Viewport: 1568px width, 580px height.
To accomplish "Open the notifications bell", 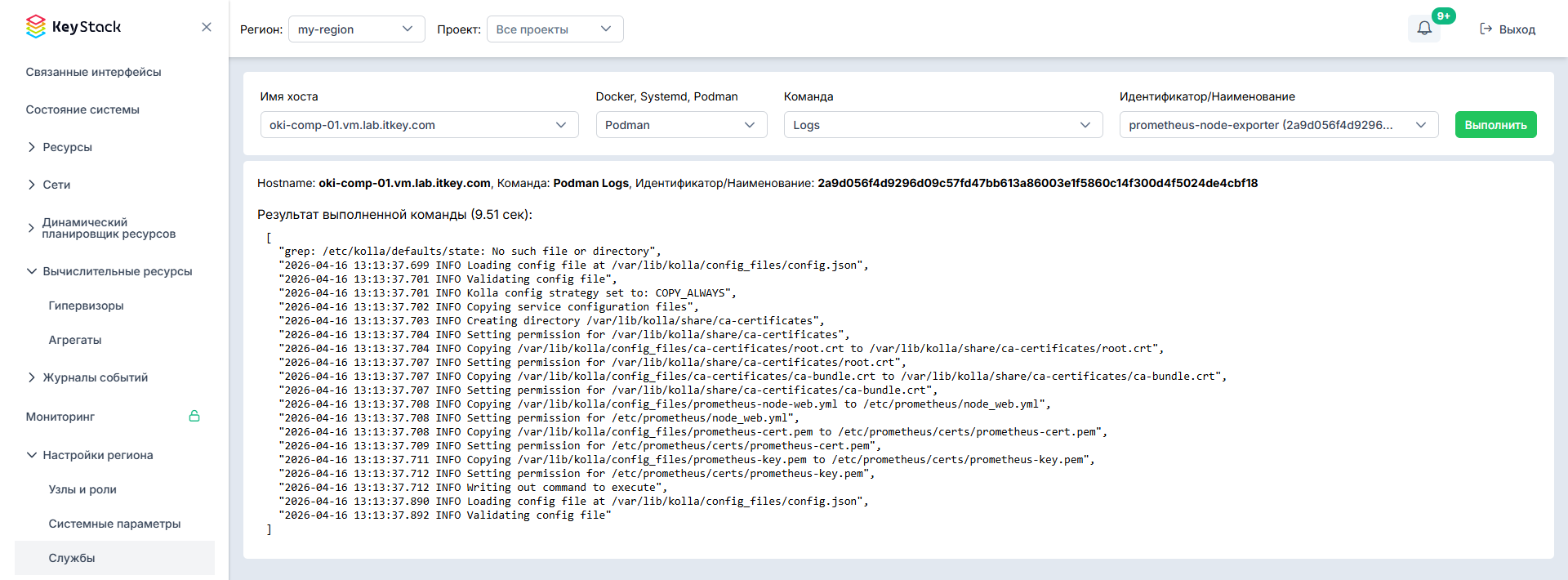I will tap(1424, 29).
